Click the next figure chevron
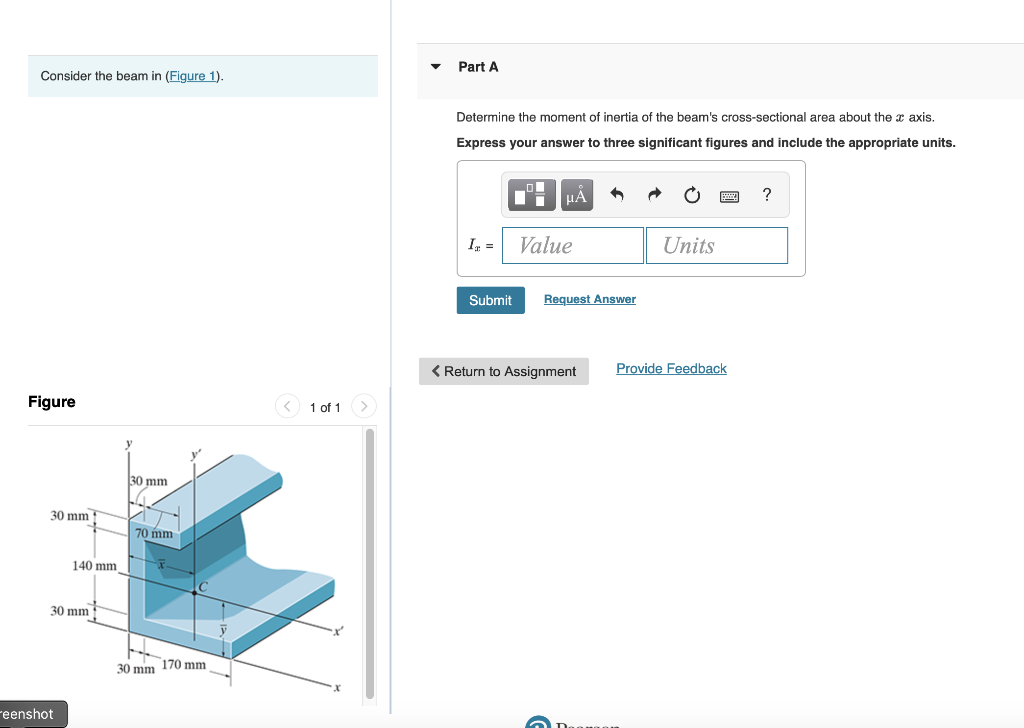The height and width of the screenshot is (728, 1024). tap(363, 406)
